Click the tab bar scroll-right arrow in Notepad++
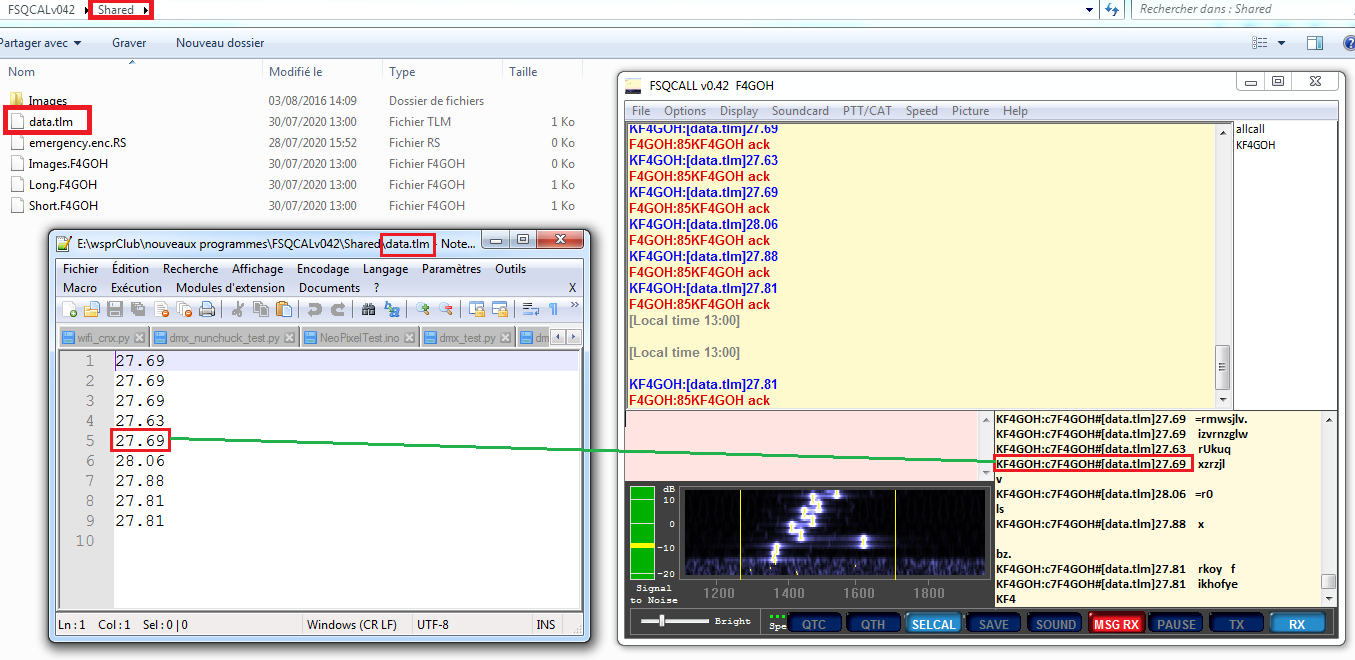Image resolution: width=1355 pixels, height=660 pixels. [574, 337]
